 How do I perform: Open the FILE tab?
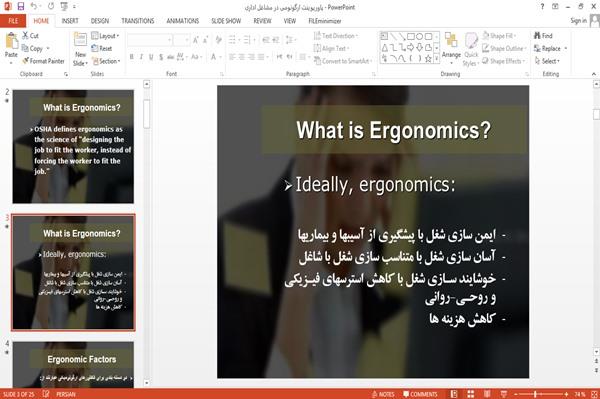(x=13, y=21)
